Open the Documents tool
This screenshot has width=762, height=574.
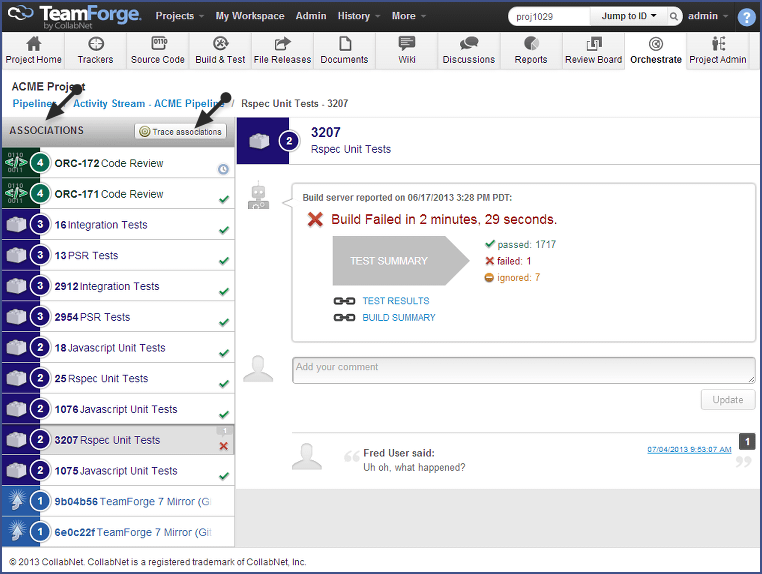tap(344, 51)
